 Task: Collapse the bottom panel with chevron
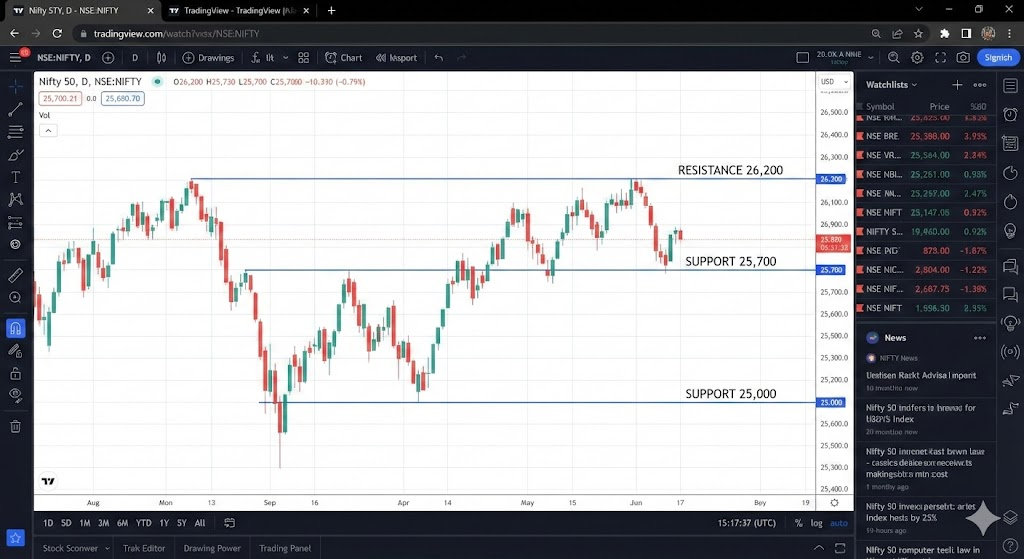(818, 548)
